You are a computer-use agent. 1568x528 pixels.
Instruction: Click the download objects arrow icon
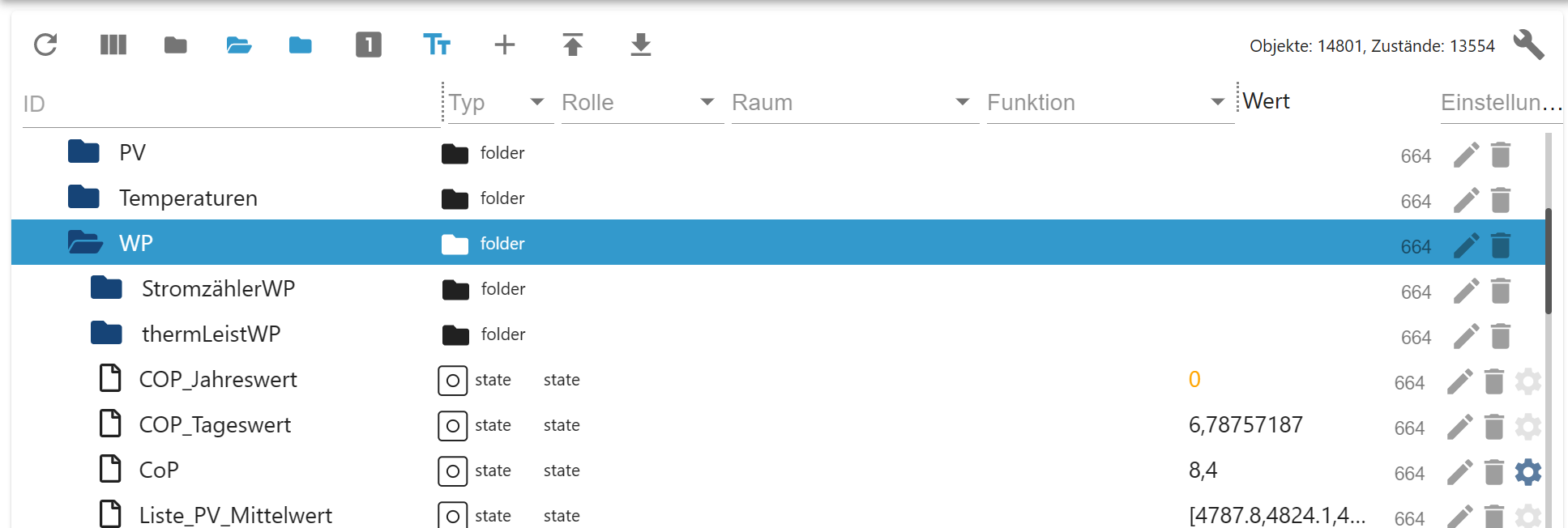[x=641, y=45]
